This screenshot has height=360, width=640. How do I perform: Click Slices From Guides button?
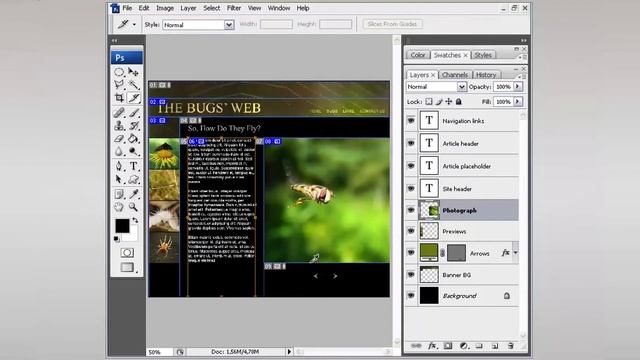coord(392,24)
